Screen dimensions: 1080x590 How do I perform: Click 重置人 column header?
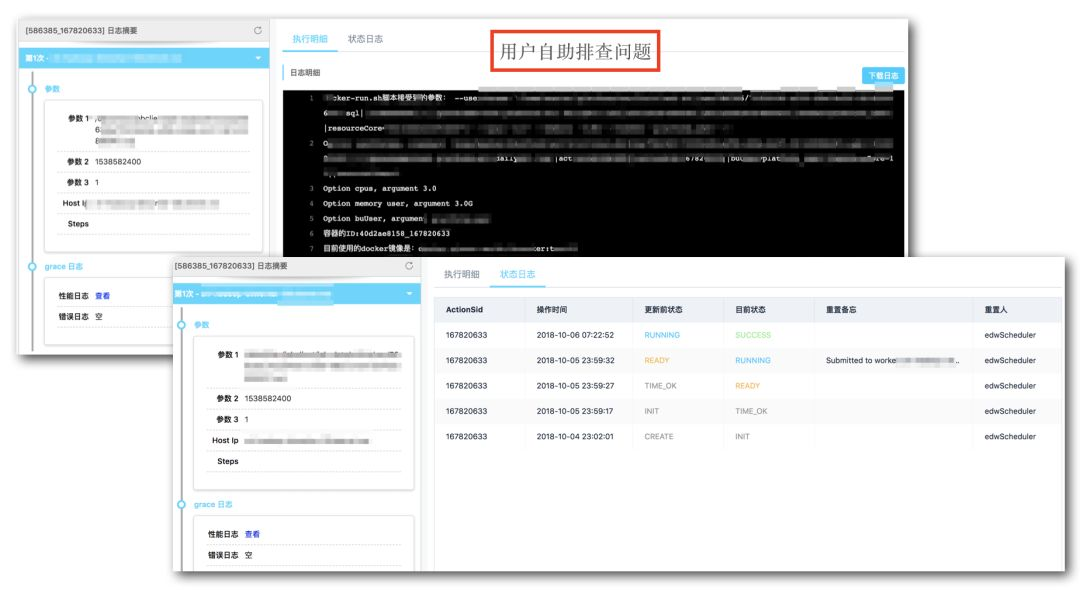click(996, 310)
